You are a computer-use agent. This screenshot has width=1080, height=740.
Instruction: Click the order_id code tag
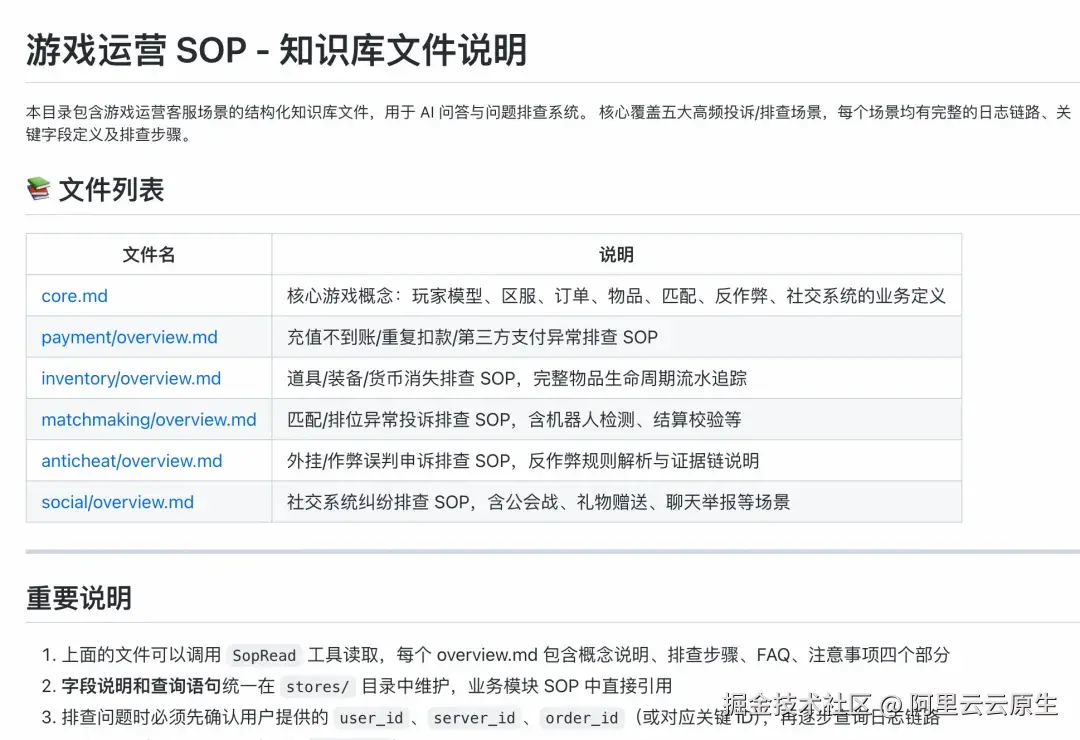pos(581,718)
